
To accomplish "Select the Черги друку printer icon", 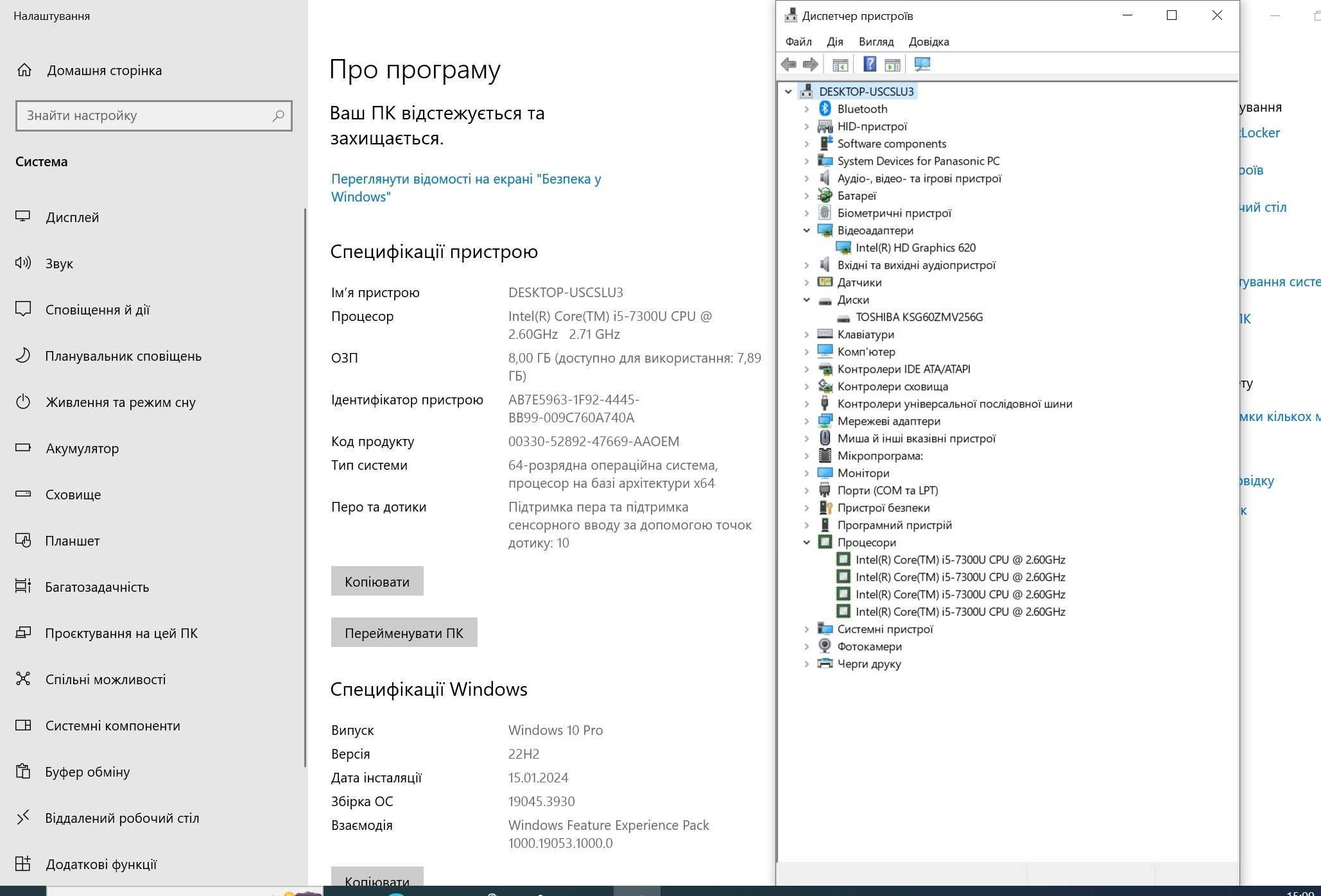I will [x=825, y=664].
